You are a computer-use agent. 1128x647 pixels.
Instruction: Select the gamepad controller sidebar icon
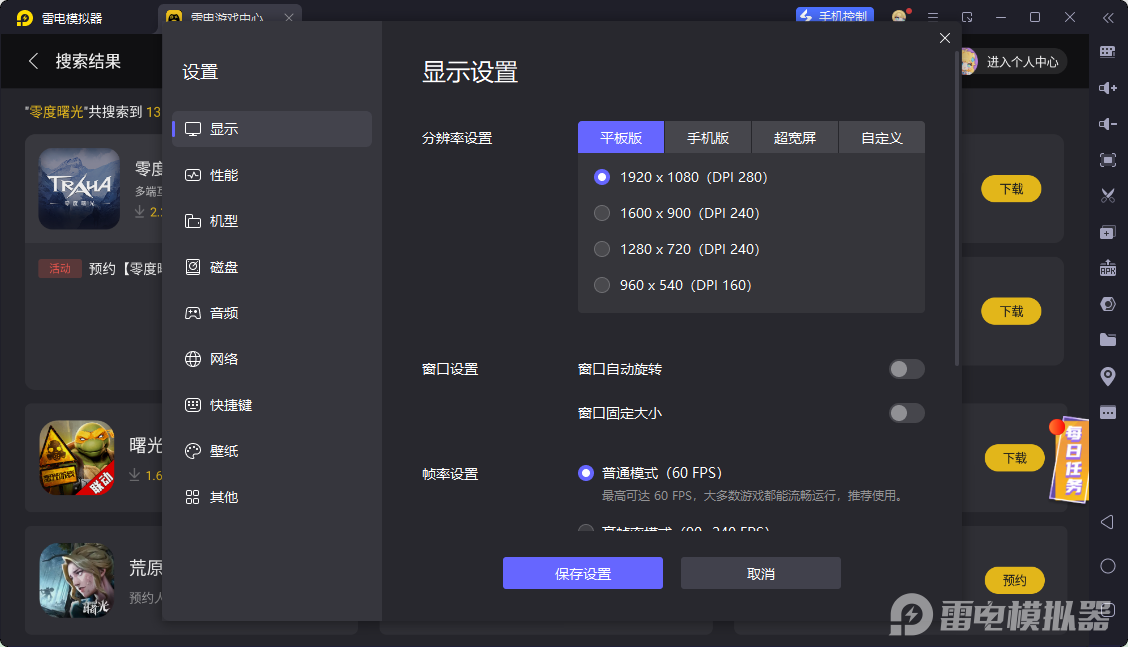pos(1108,304)
